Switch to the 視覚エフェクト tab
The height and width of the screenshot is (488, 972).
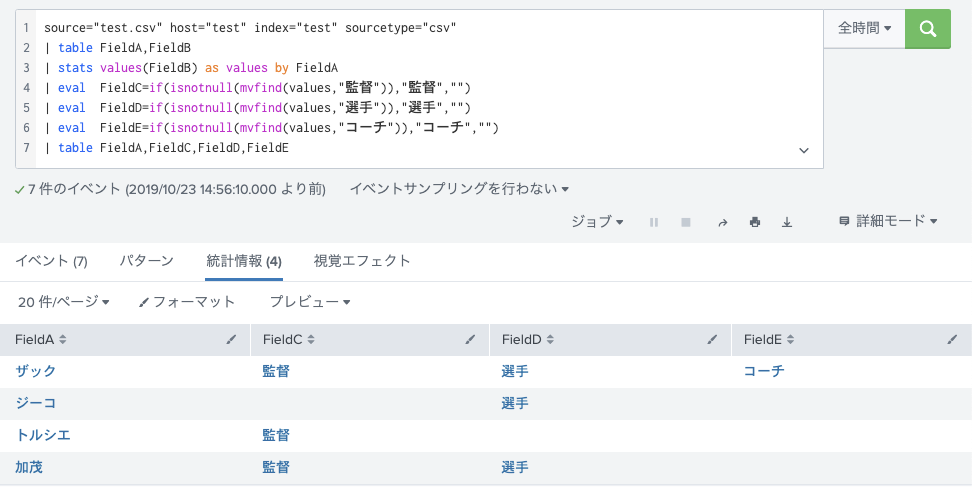362,261
